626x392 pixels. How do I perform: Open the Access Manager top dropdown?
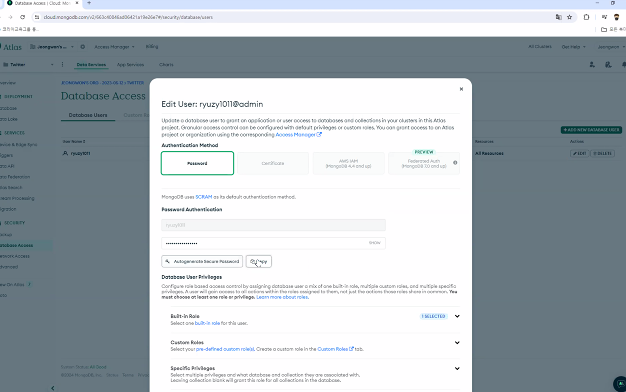point(114,47)
